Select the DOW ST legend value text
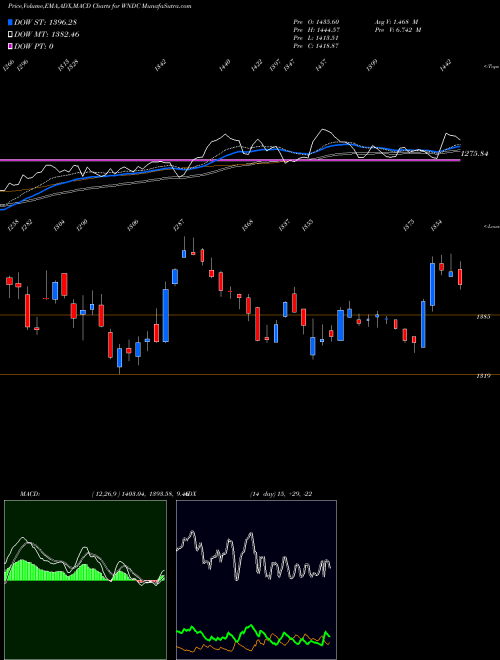 (45, 22)
